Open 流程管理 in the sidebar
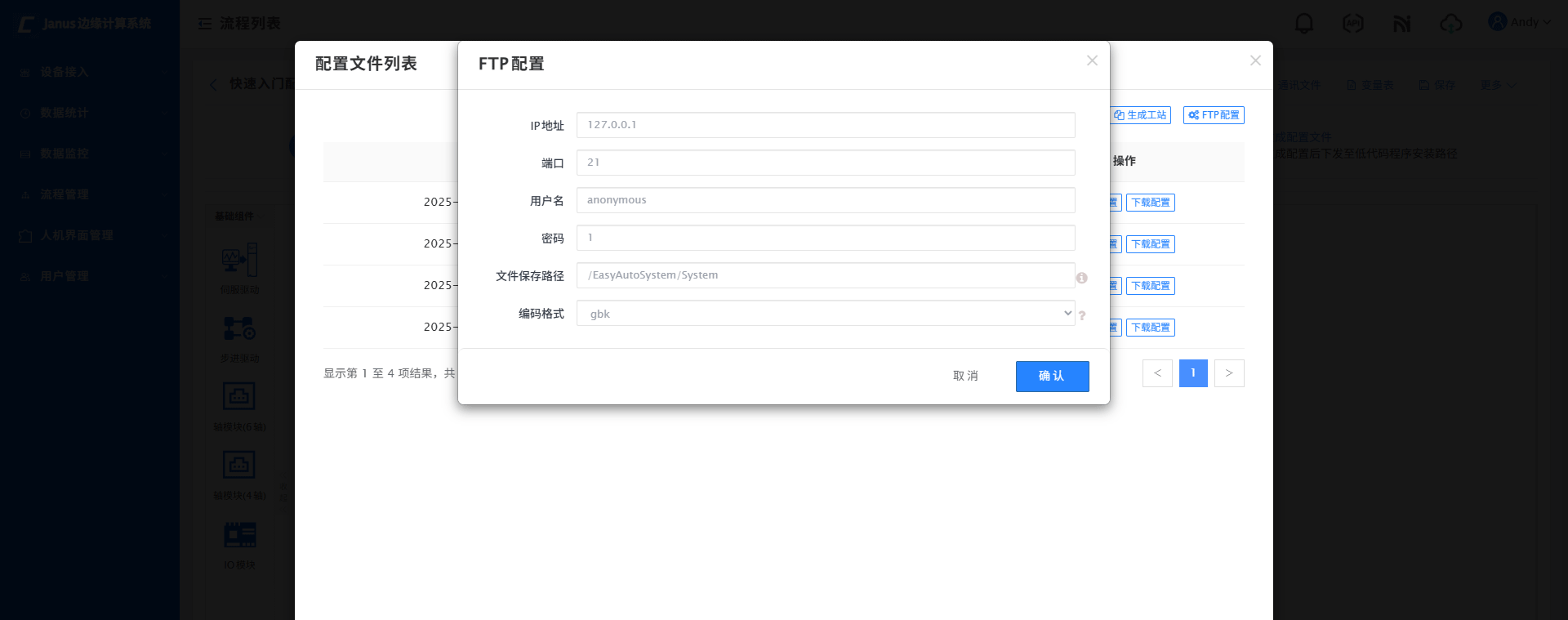The image size is (1568, 620). (90, 194)
